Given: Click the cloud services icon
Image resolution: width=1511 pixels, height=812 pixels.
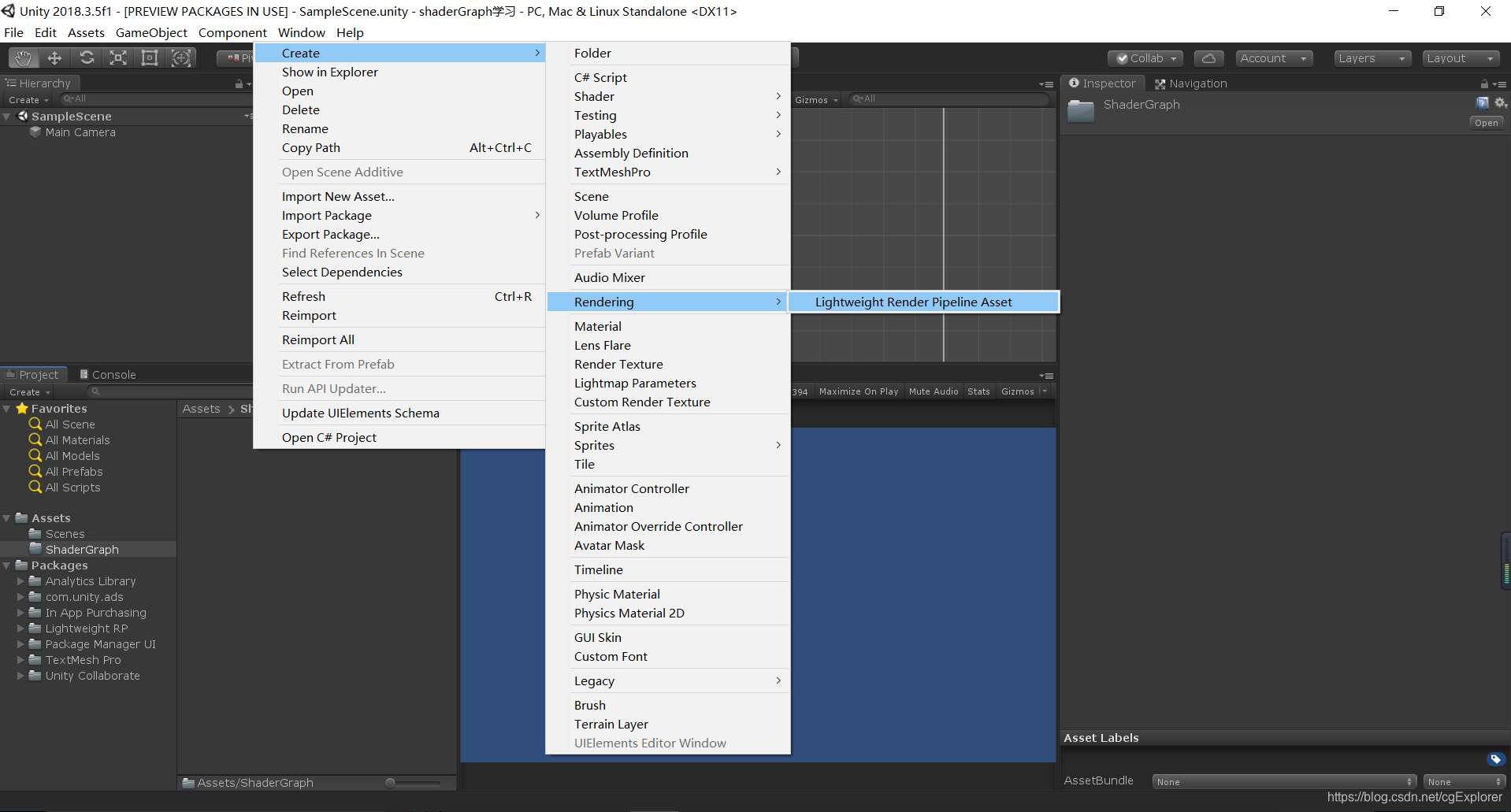Looking at the screenshot, I should coord(1208,58).
